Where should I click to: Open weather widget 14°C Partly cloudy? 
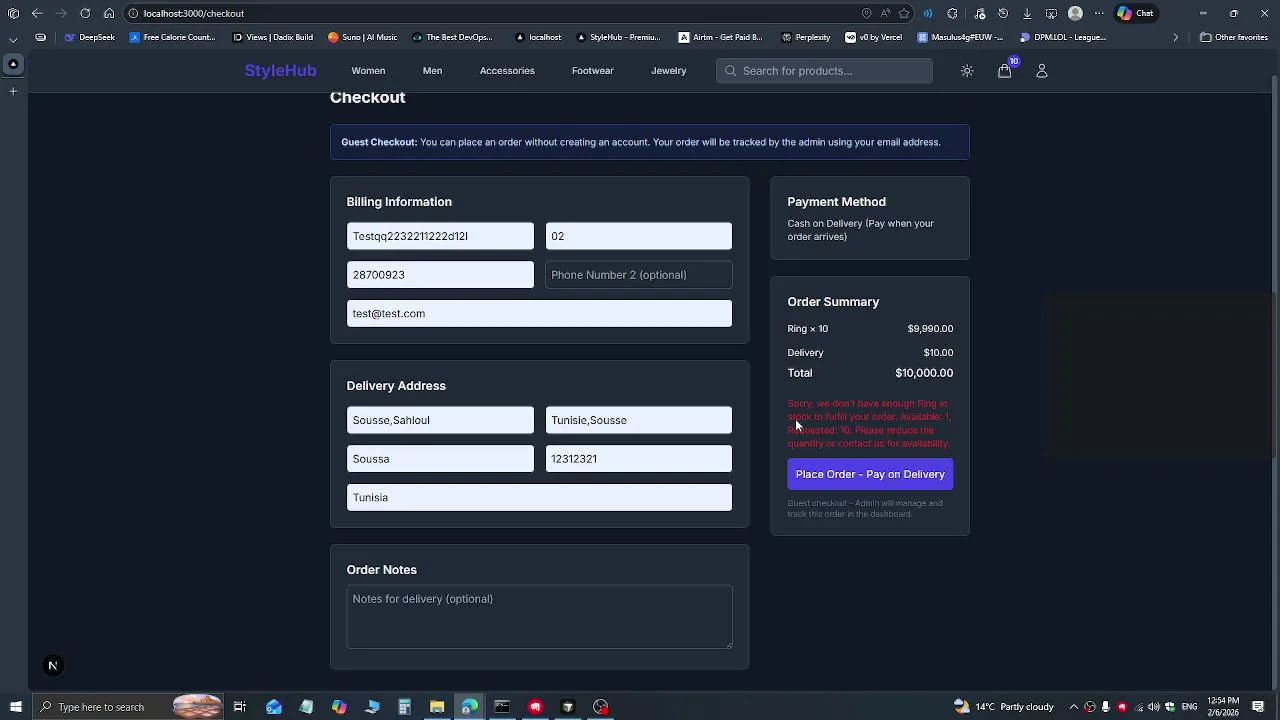coord(1004,707)
